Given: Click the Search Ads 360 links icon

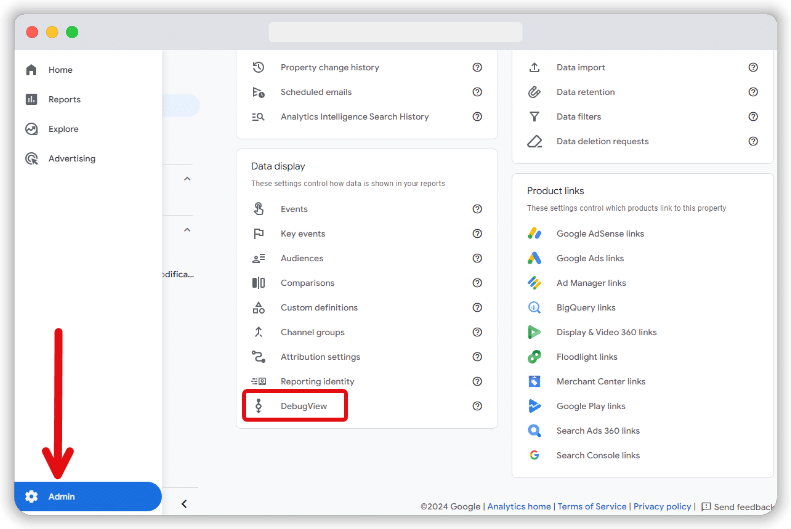Looking at the screenshot, I should (x=534, y=431).
